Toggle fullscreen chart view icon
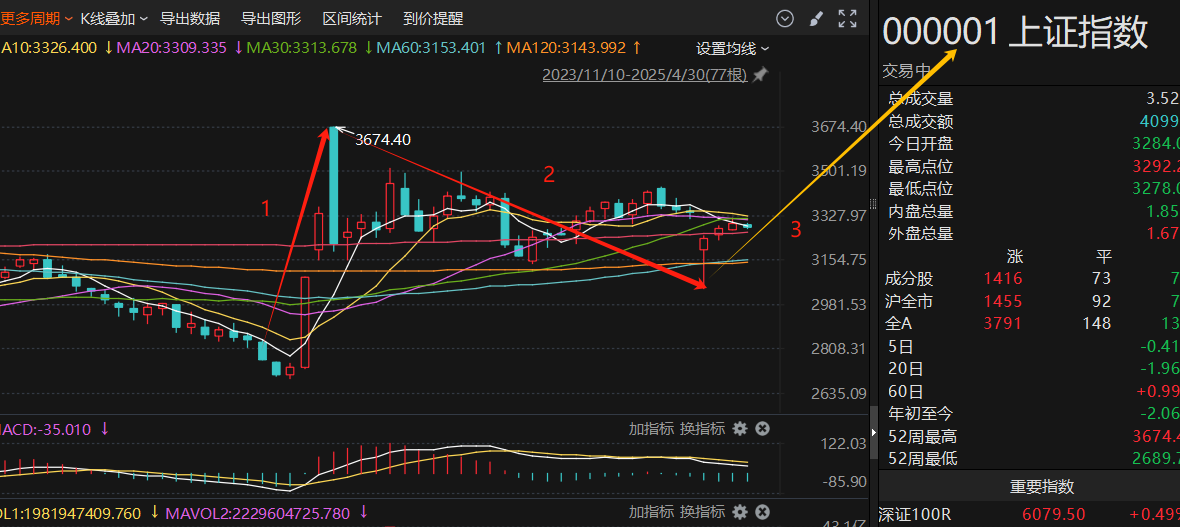 [847, 19]
